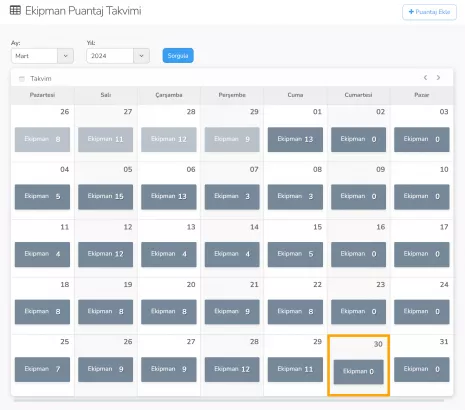This screenshot has height=410, width=465.
Task: Open Ekipman 13 entry on day 06
Action: tap(169, 197)
